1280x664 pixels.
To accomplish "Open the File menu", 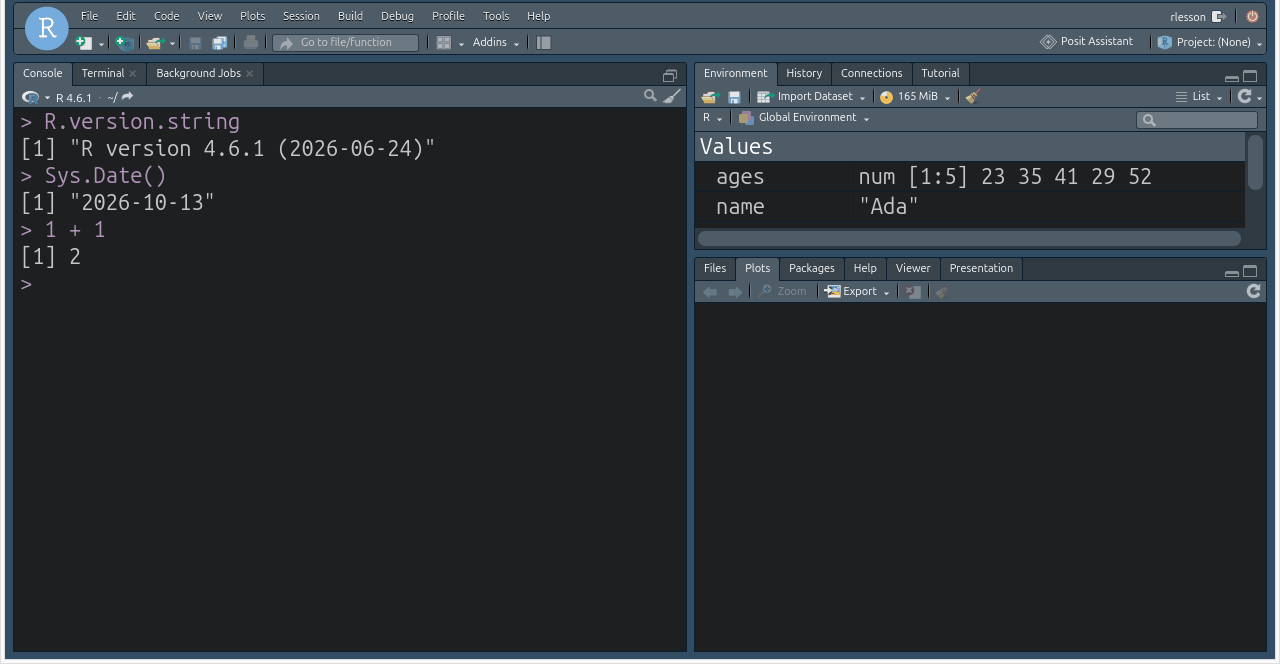I will click(90, 16).
